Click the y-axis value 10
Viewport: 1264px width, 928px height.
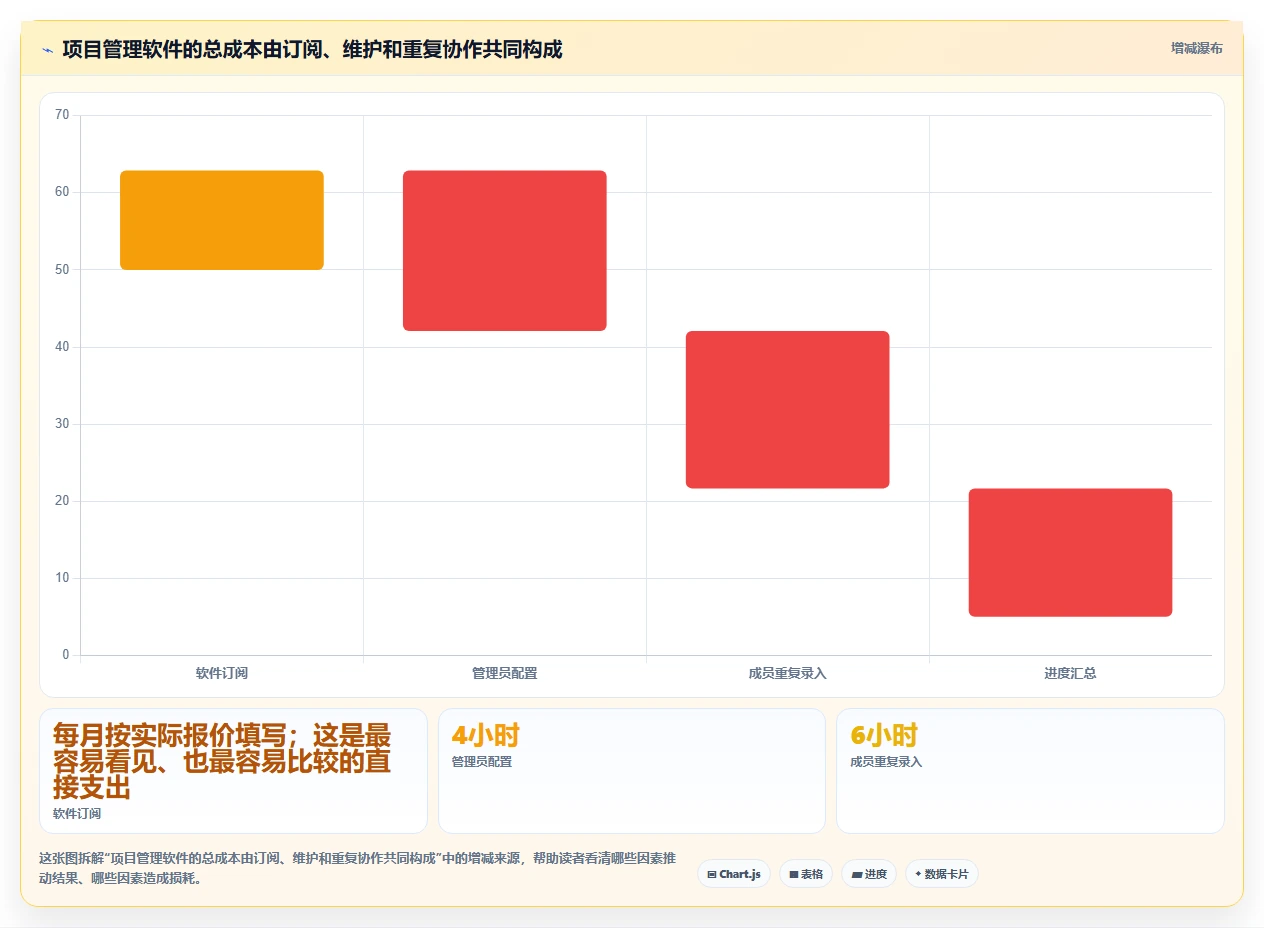pos(62,578)
